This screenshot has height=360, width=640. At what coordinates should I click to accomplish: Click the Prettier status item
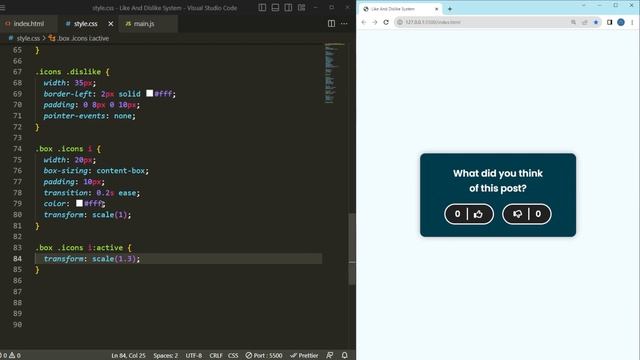click(x=304, y=356)
